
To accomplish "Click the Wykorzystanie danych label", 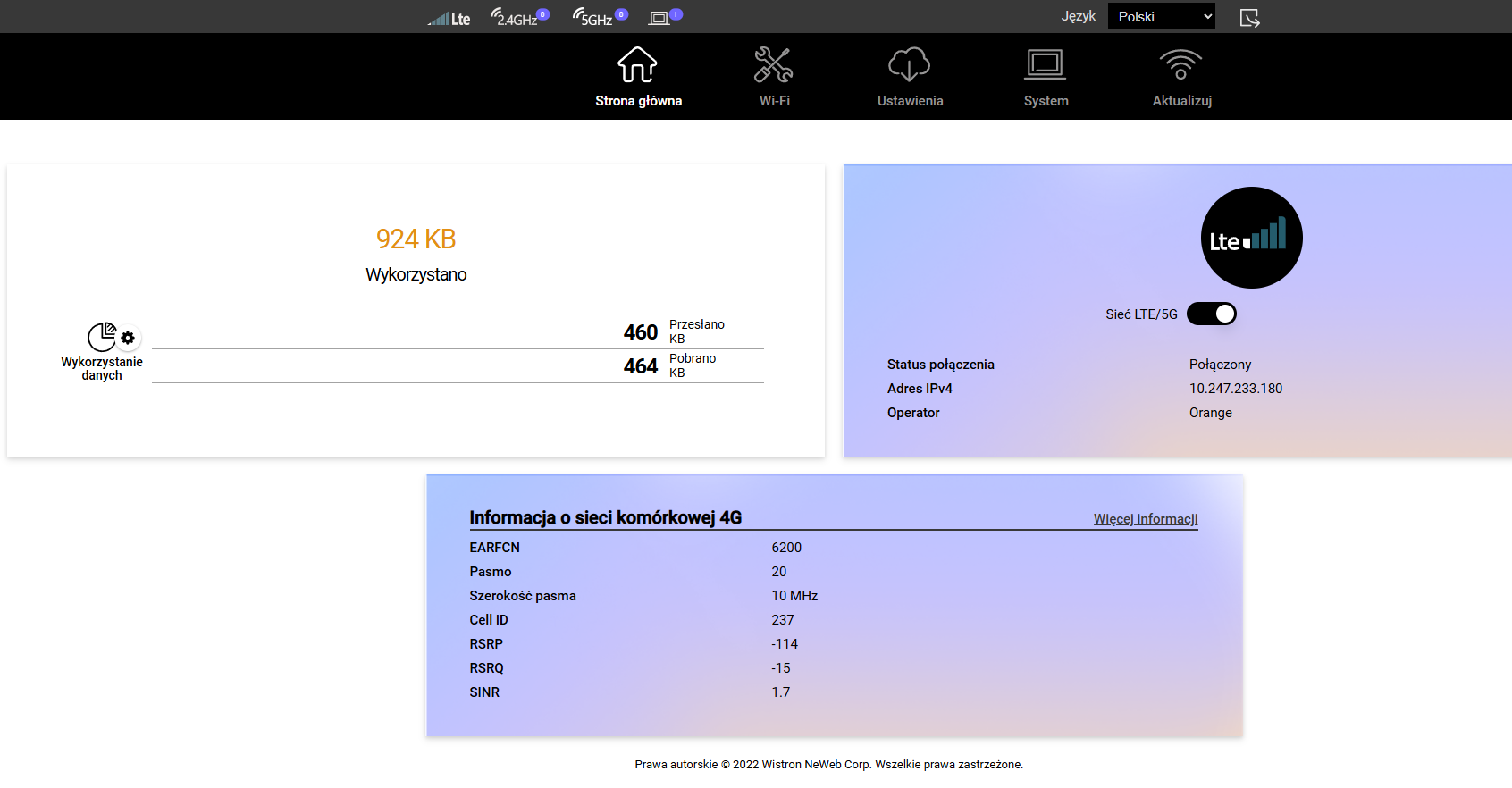I will tap(102, 369).
